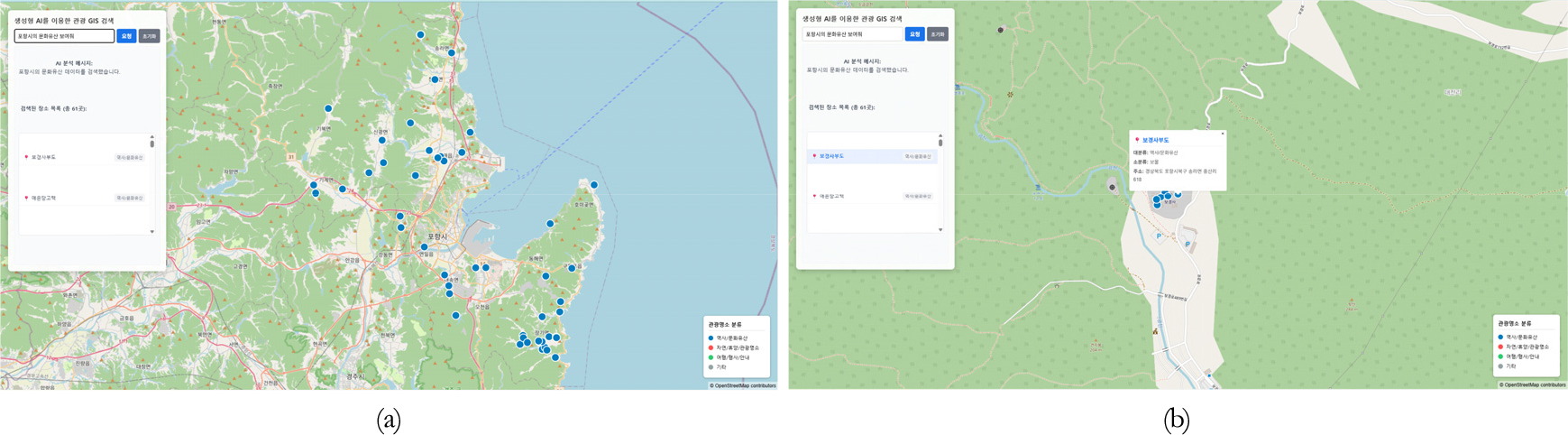
Task: Select the highlighted 보경사부도 row in panel (b)
Action: [x=872, y=156]
